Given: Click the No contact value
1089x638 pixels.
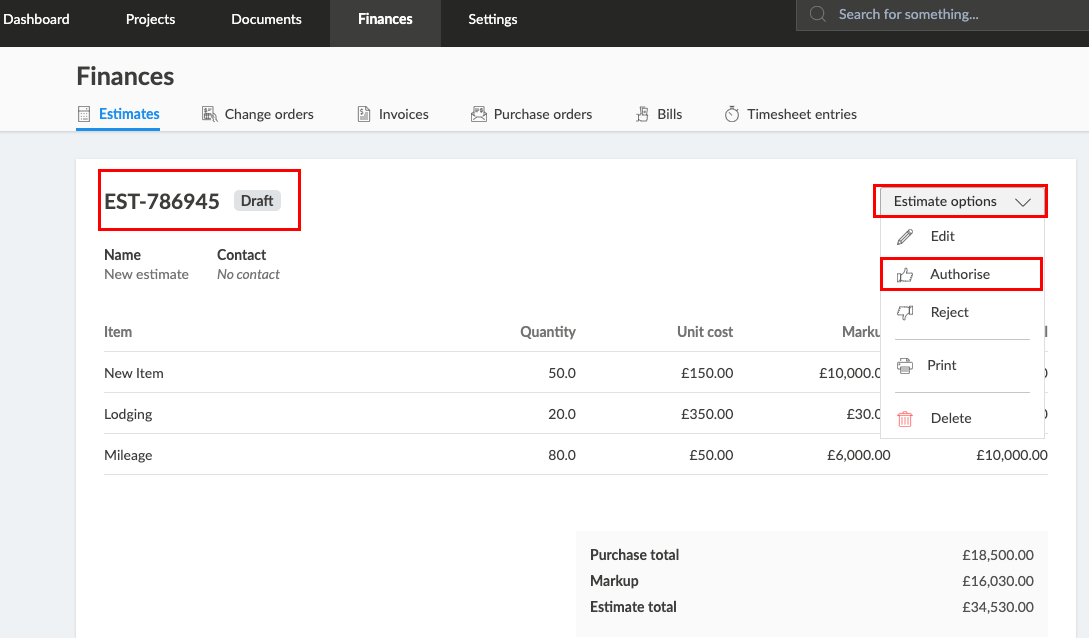Looking at the screenshot, I should (248, 274).
